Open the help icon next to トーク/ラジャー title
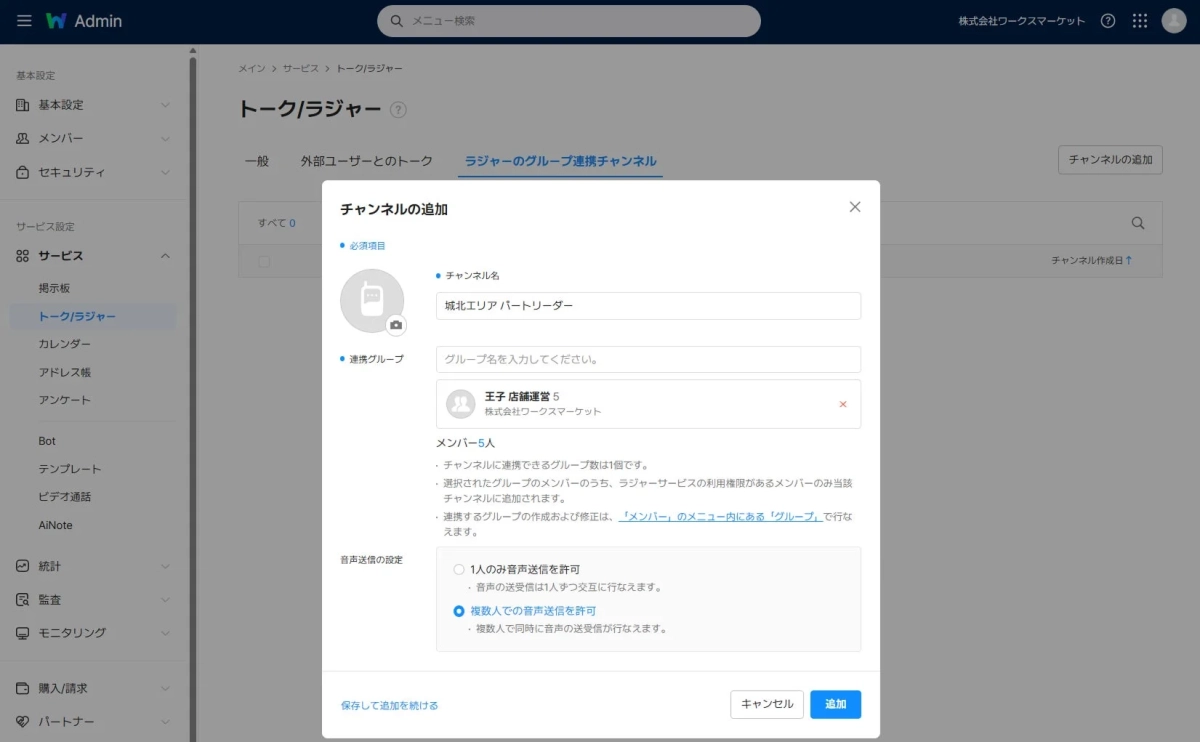The height and width of the screenshot is (742, 1200). [x=398, y=110]
